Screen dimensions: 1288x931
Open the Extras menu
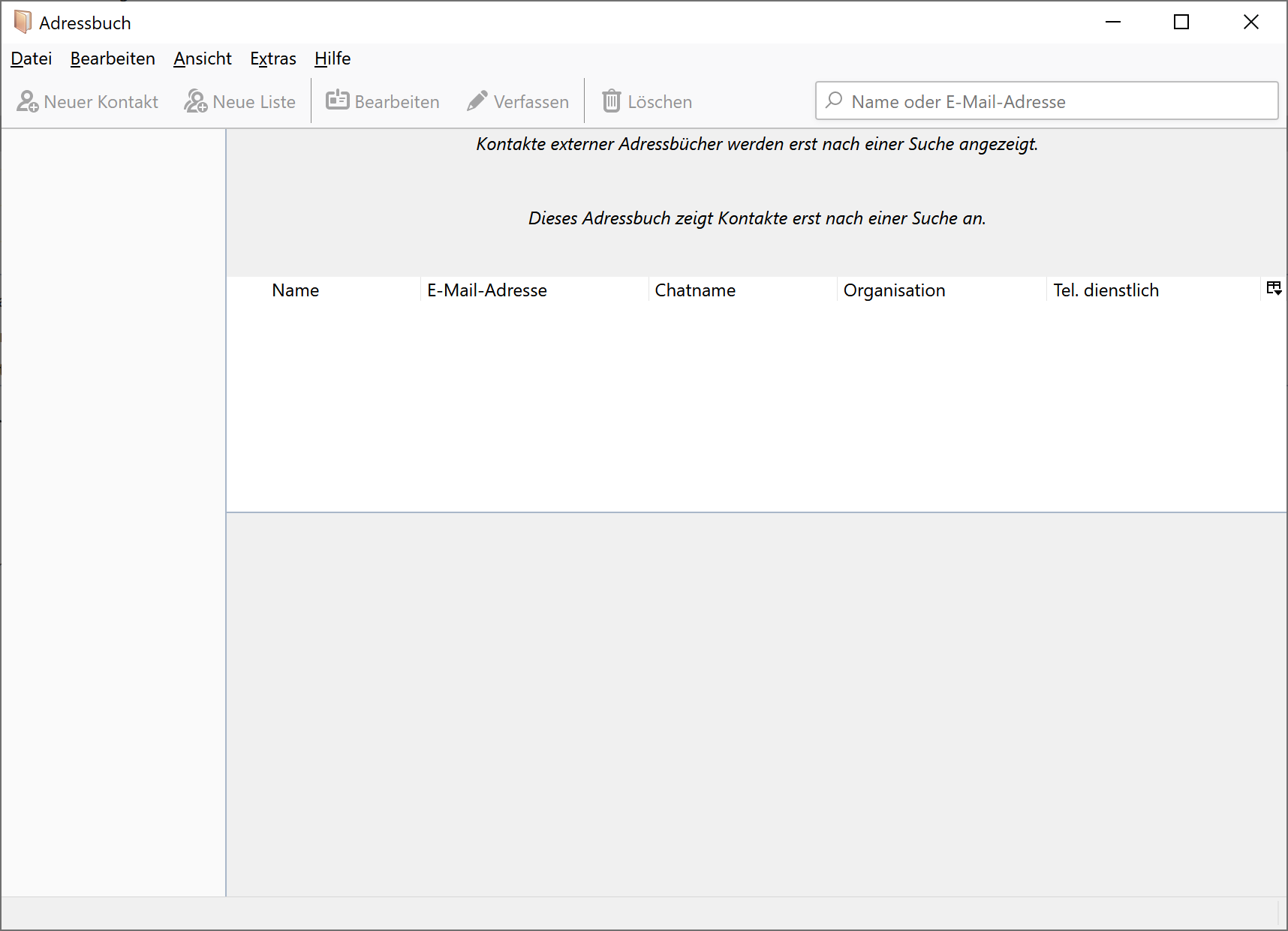point(273,59)
